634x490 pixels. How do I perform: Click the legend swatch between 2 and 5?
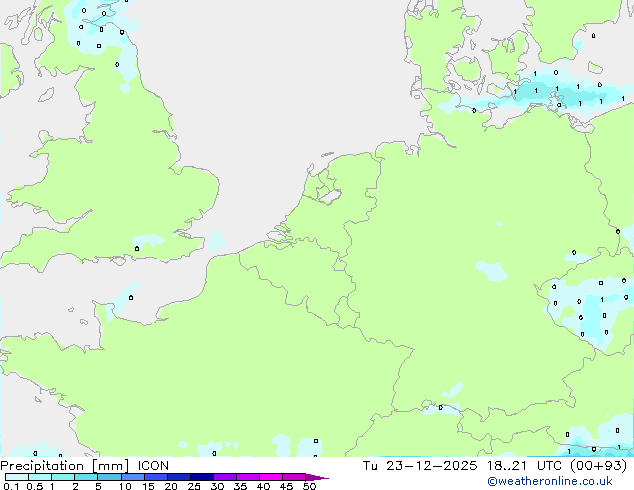[x=87, y=477]
